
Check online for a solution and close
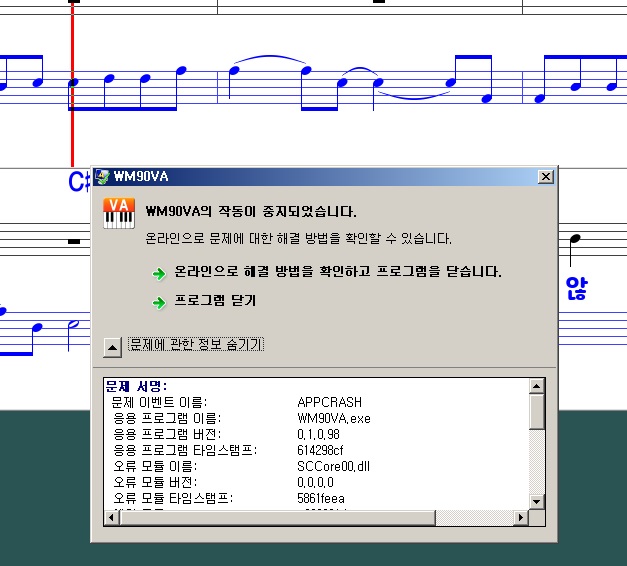pyautogui.click(x=337, y=272)
